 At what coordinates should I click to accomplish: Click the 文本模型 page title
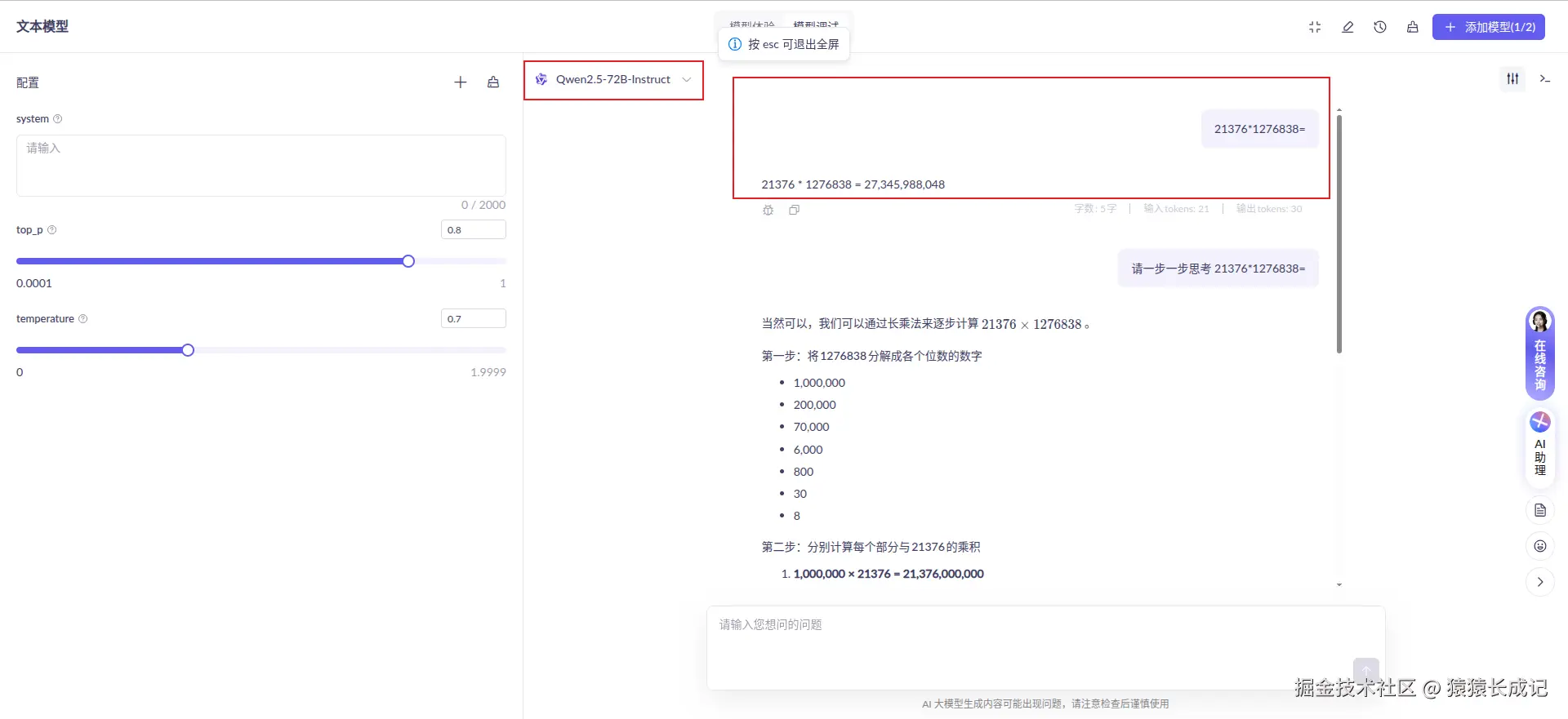point(42,27)
